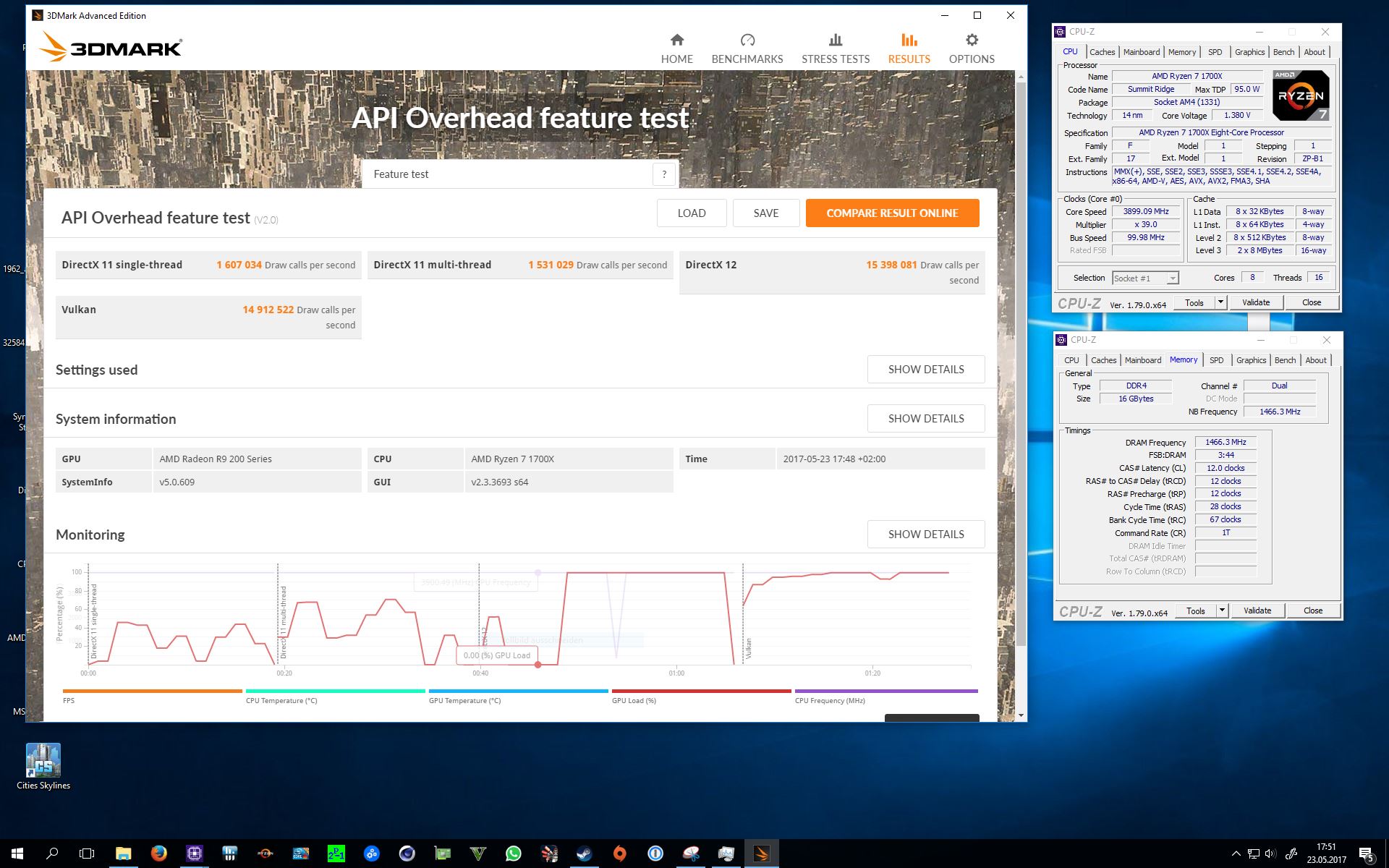Open the Home page icon in 3DMark
The image size is (1389, 868).
tap(676, 41)
